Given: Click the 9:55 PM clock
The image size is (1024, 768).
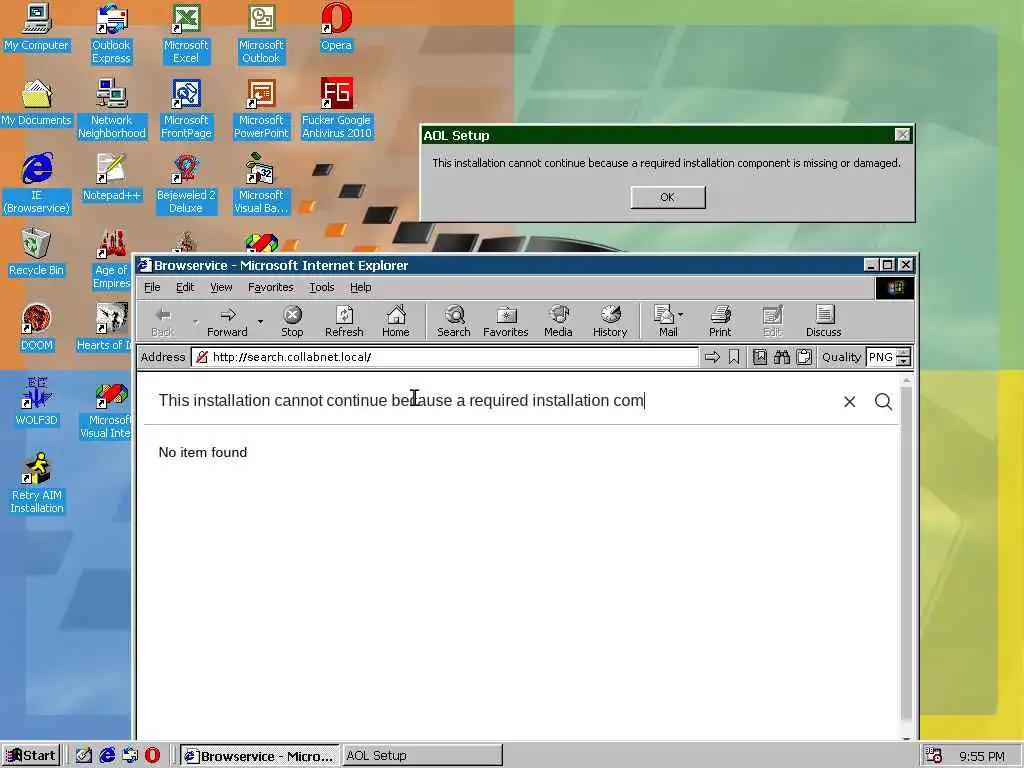Looking at the screenshot, I should click(982, 756).
